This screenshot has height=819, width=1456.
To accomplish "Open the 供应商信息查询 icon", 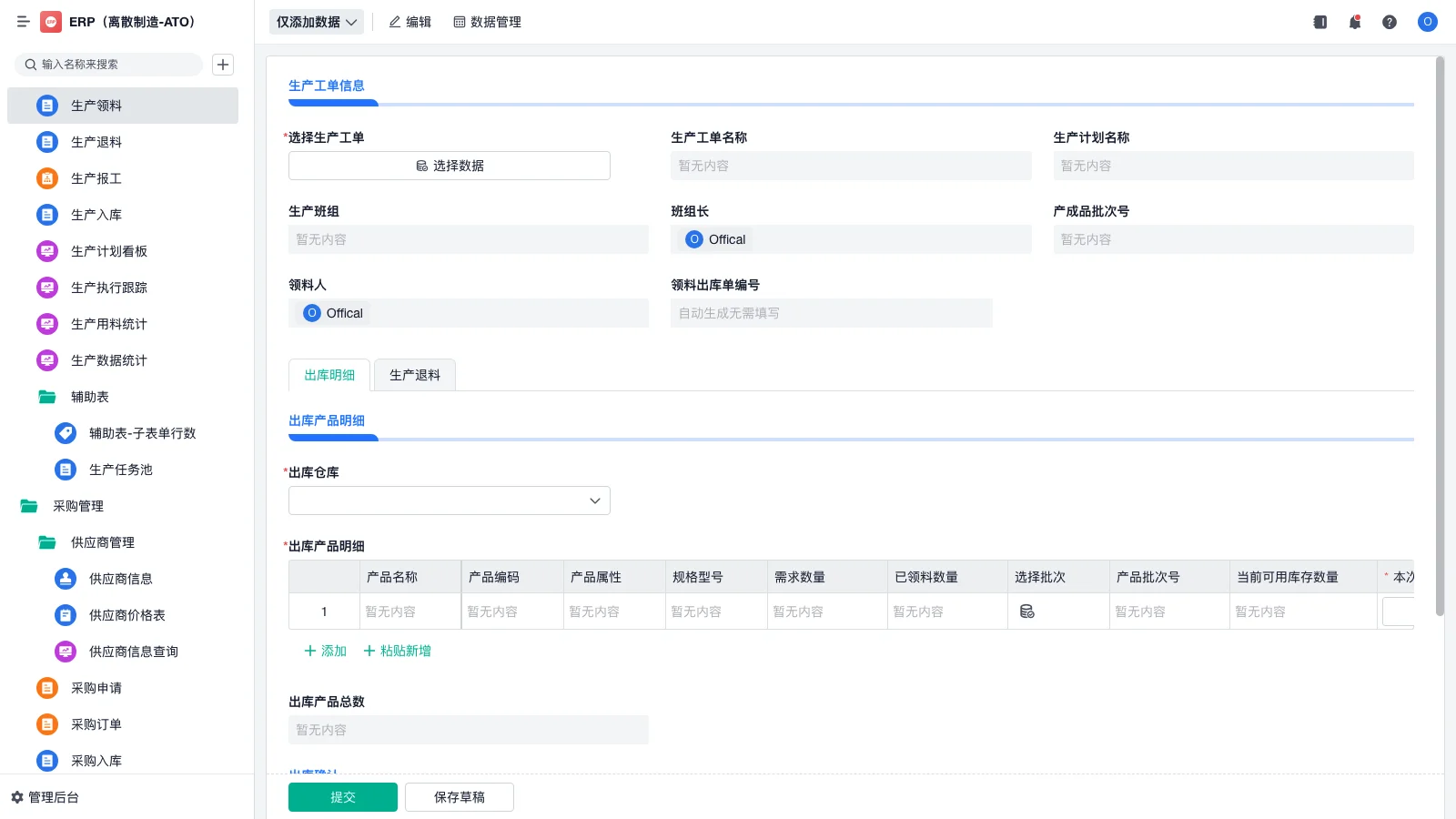I will tap(66, 652).
